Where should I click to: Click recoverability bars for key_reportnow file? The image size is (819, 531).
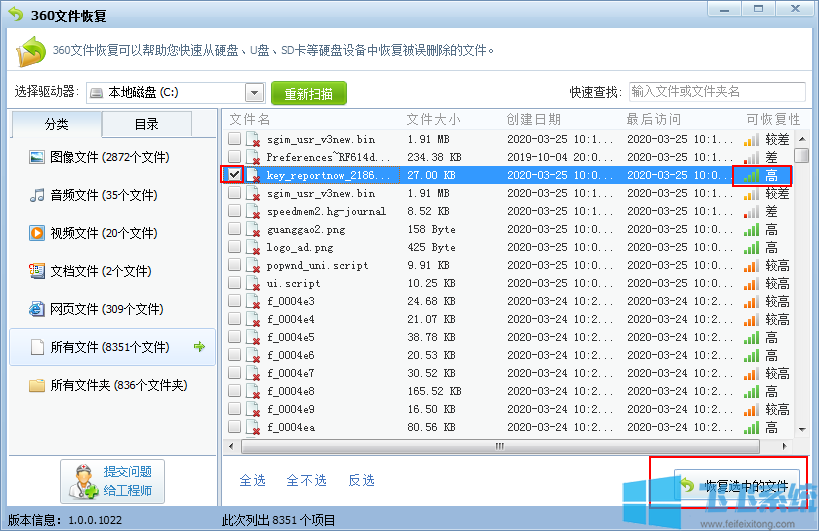coord(752,175)
